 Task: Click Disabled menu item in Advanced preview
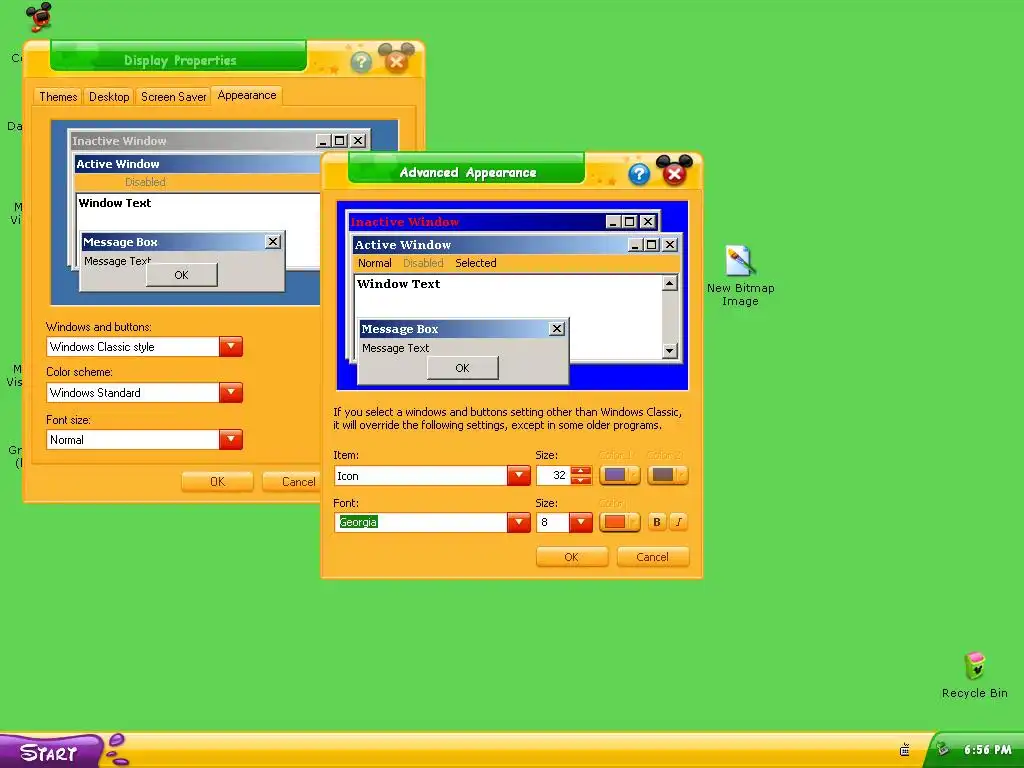click(423, 263)
